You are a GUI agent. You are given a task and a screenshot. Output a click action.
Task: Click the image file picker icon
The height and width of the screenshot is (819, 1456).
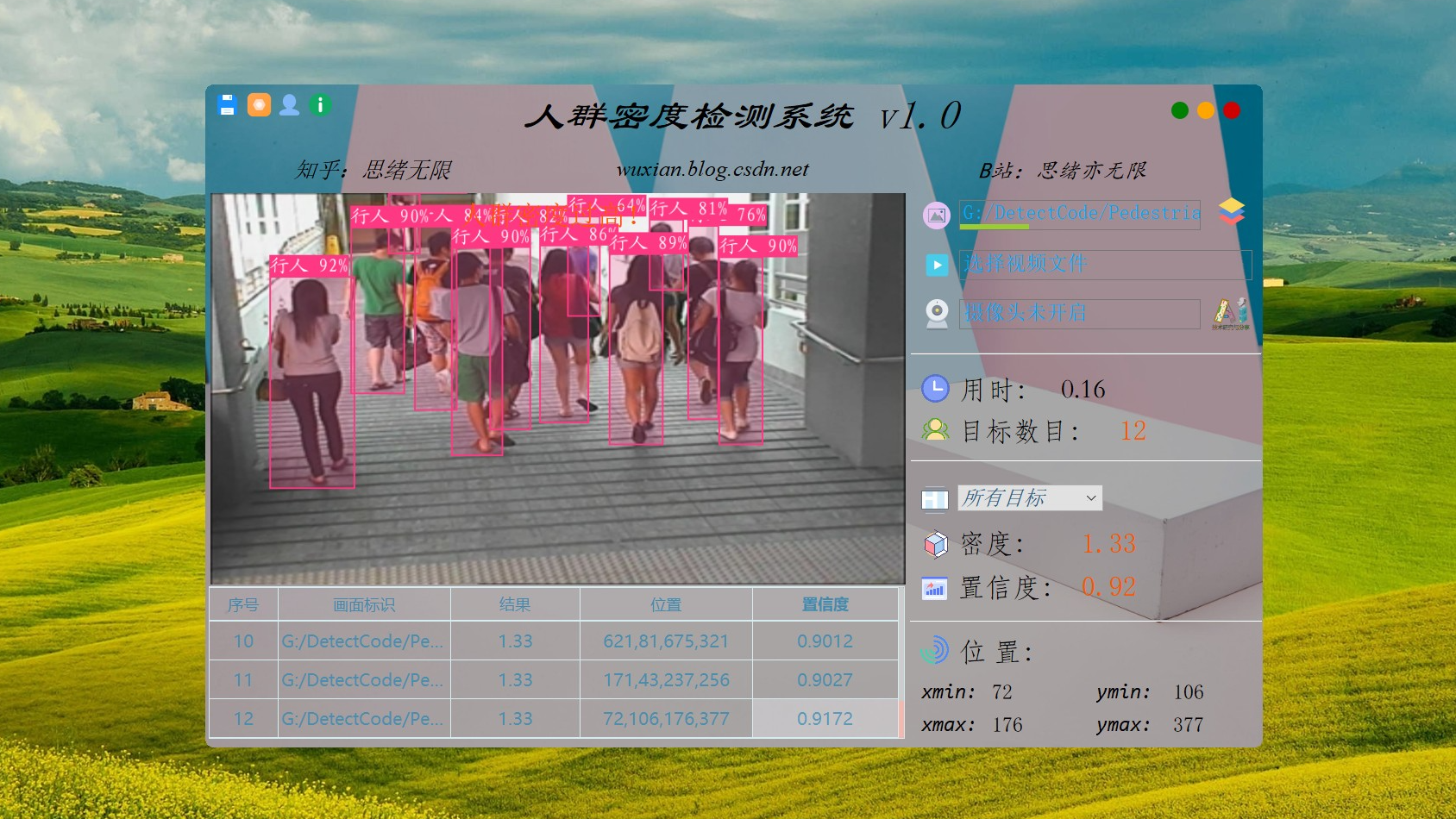point(937,216)
